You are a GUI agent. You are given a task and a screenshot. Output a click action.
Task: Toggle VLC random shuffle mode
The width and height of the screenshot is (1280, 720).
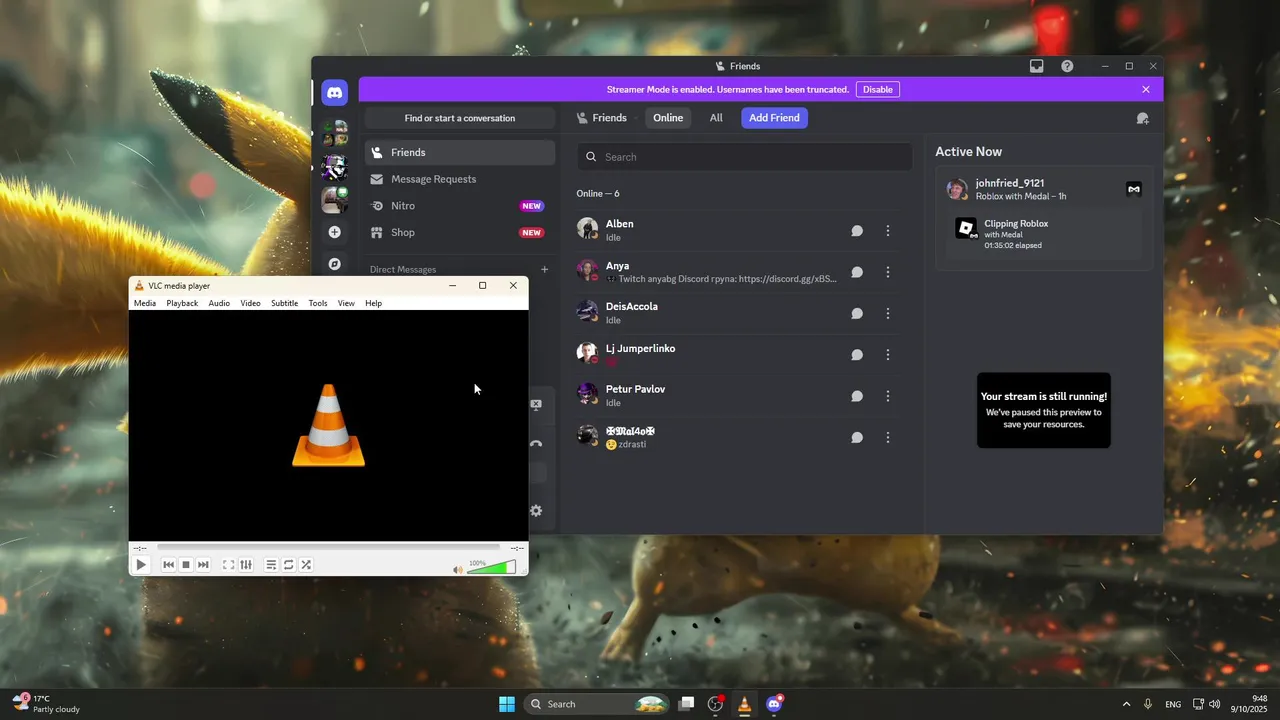pyautogui.click(x=306, y=565)
